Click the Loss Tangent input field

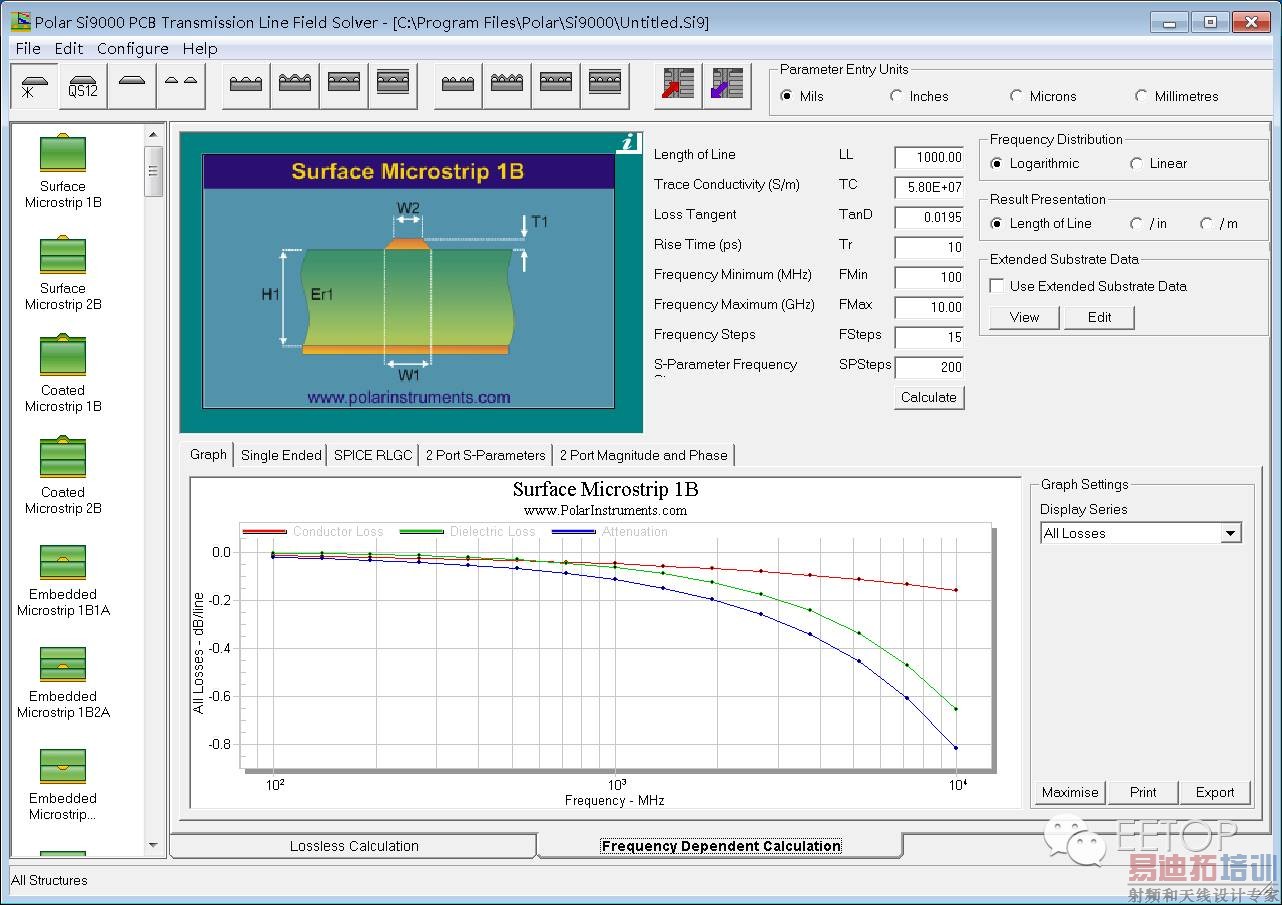[929, 217]
